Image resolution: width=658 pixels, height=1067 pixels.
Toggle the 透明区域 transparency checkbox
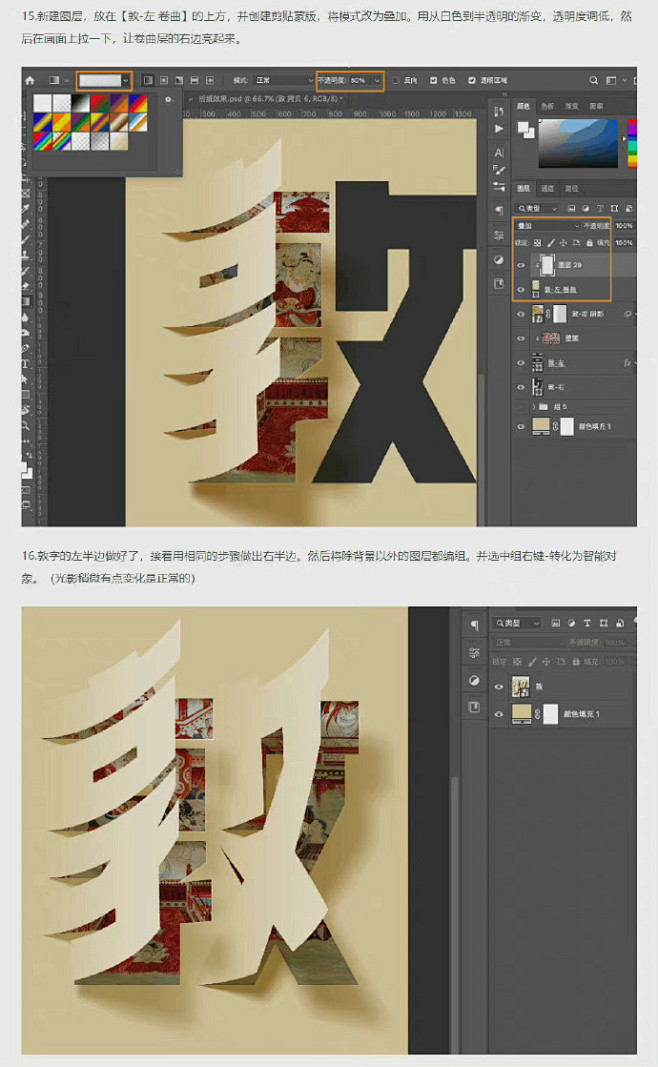[x=472, y=80]
